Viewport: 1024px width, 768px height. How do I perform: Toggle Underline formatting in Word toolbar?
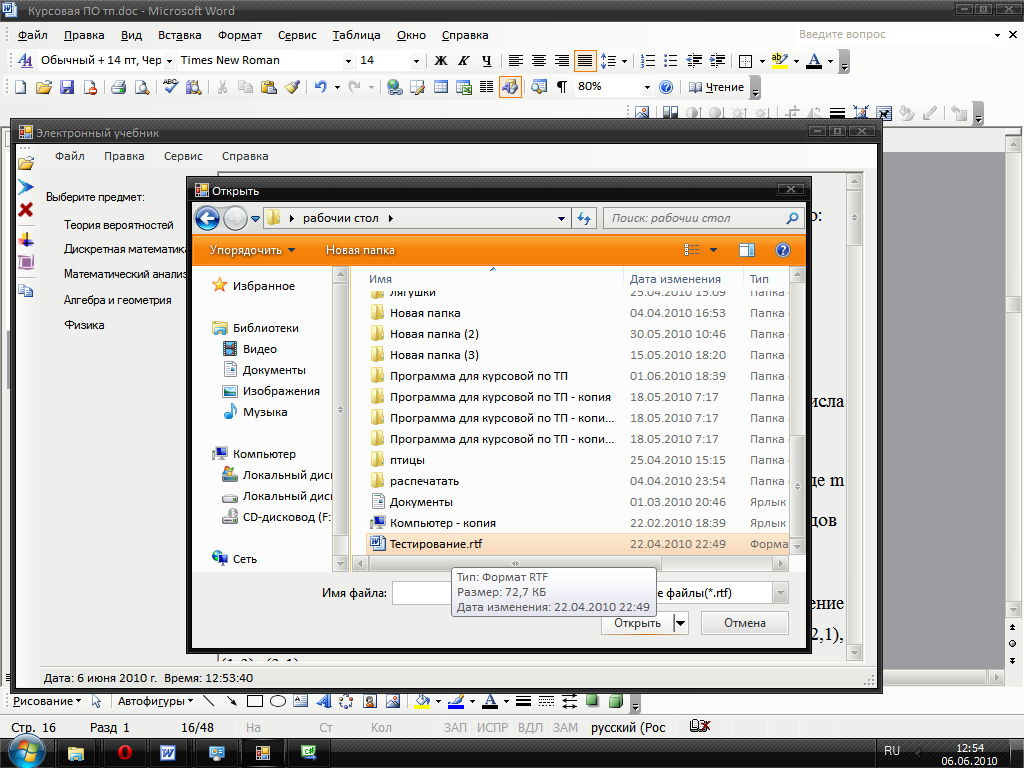pos(487,61)
